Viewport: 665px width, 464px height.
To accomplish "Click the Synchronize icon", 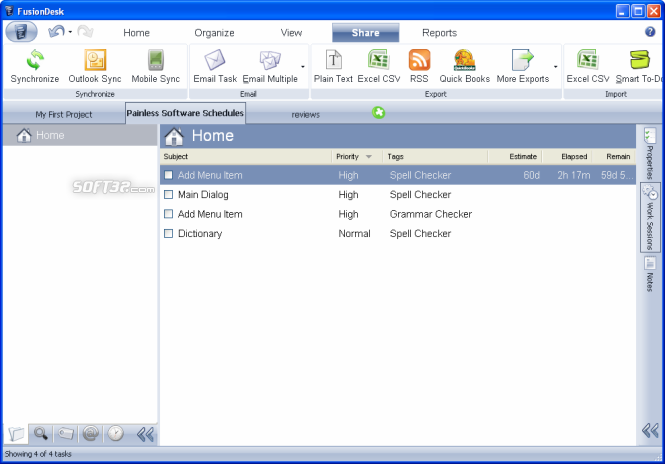I will pos(35,60).
